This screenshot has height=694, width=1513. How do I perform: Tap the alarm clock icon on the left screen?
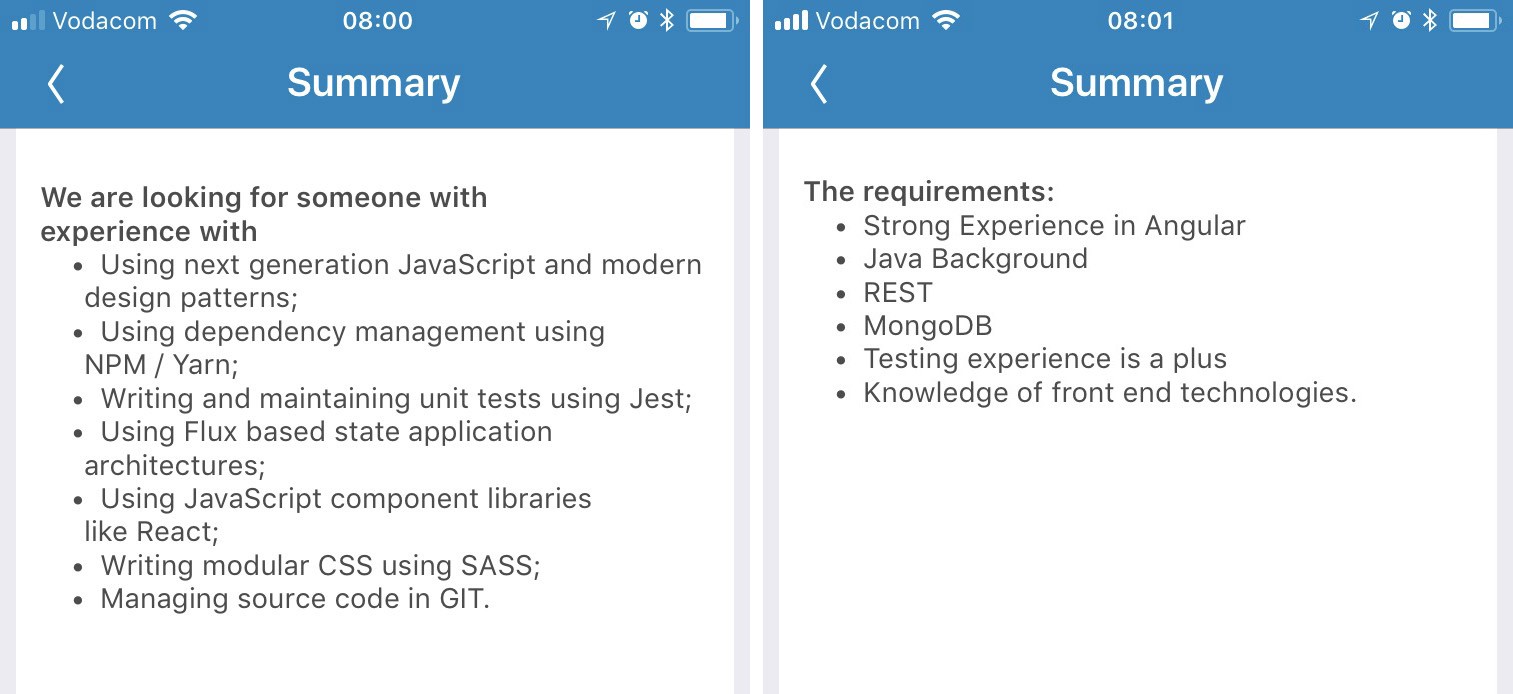(x=638, y=20)
